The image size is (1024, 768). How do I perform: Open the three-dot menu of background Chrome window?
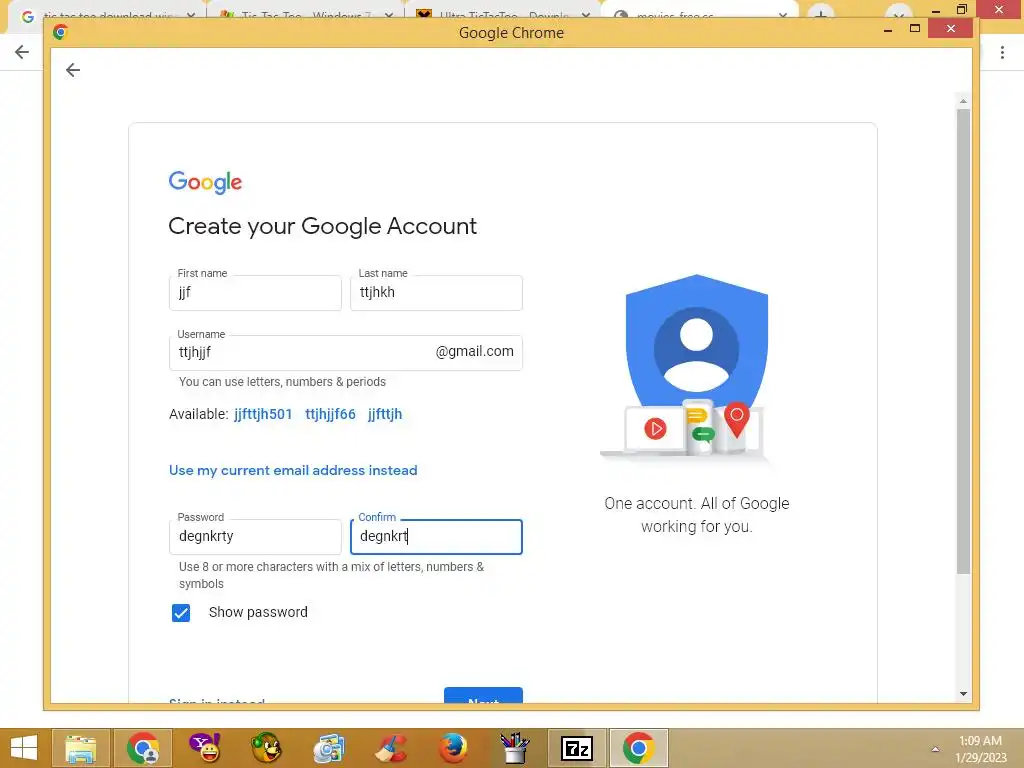[x=1002, y=53]
